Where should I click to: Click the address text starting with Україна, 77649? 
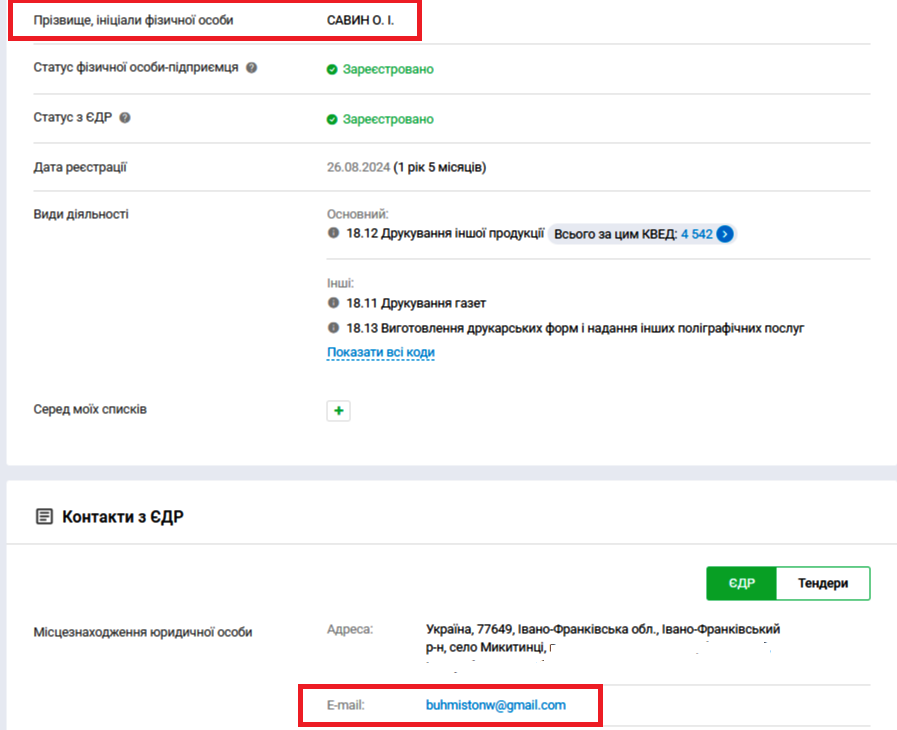point(602,629)
